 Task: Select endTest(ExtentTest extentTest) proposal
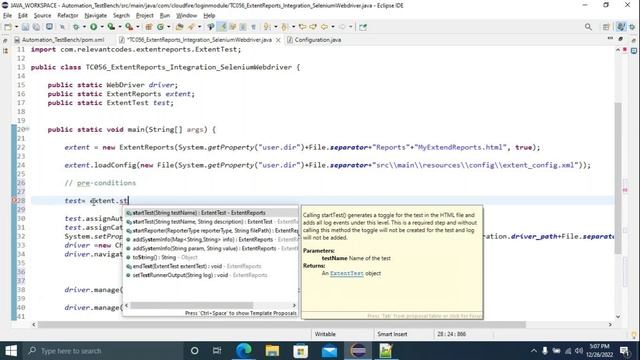pos(211,266)
